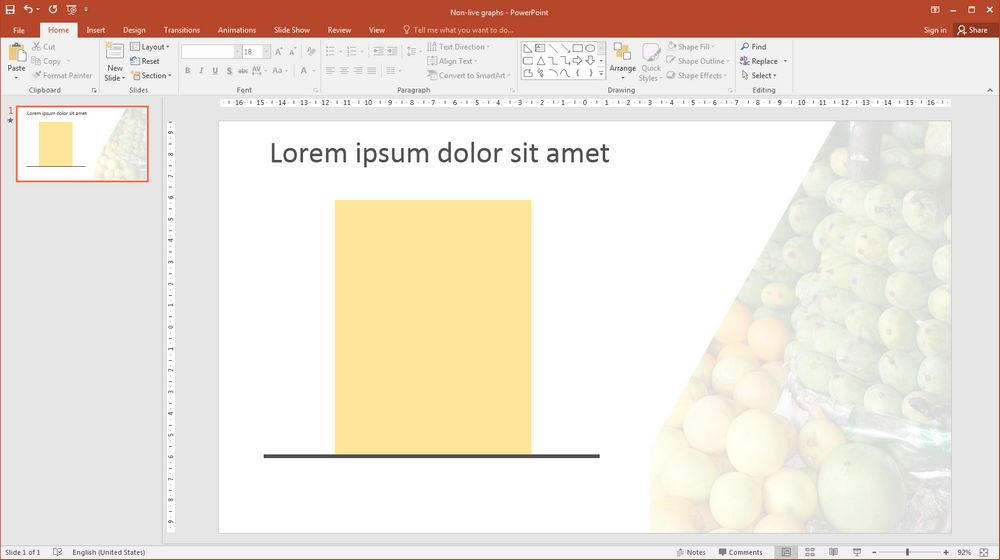
Task: Decrease the font size
Action: (x=292, y=52)
